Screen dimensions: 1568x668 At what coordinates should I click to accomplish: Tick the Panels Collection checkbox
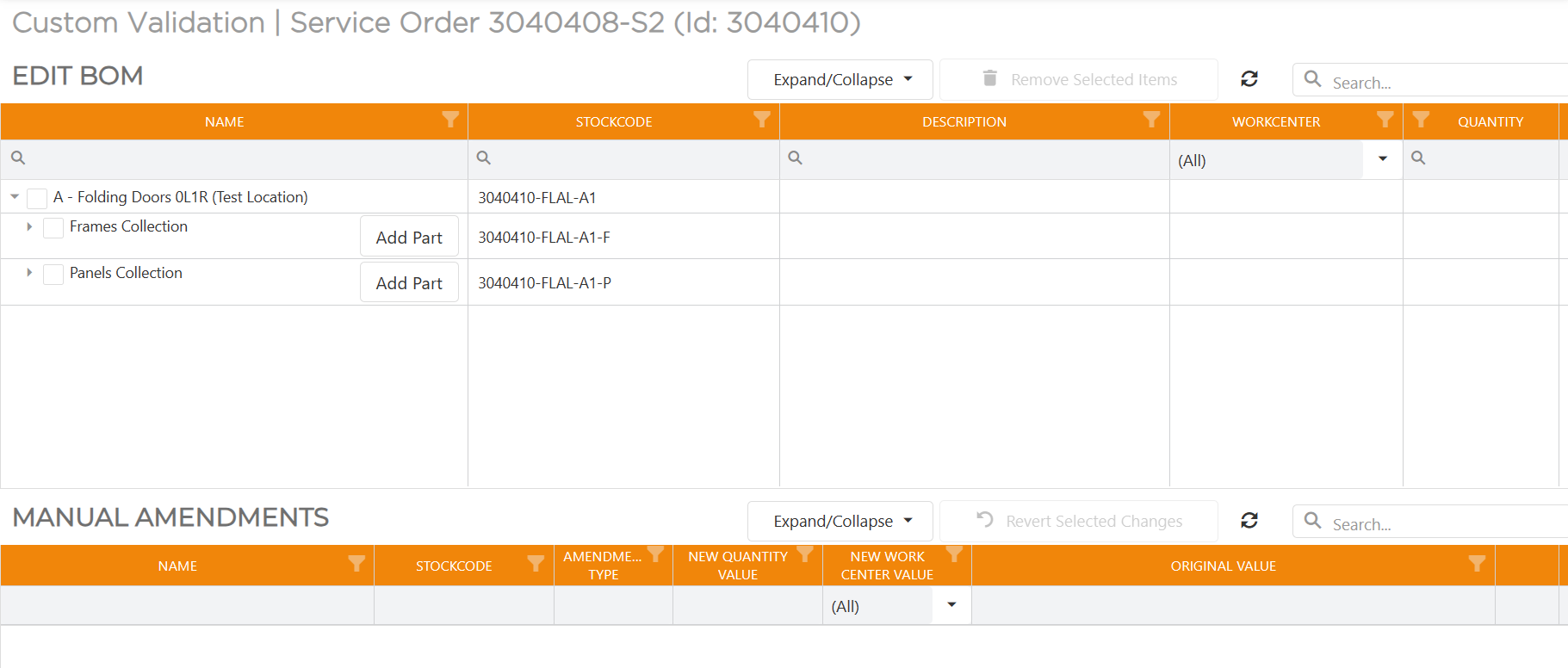pyautogui.click(x=53, y=274)
